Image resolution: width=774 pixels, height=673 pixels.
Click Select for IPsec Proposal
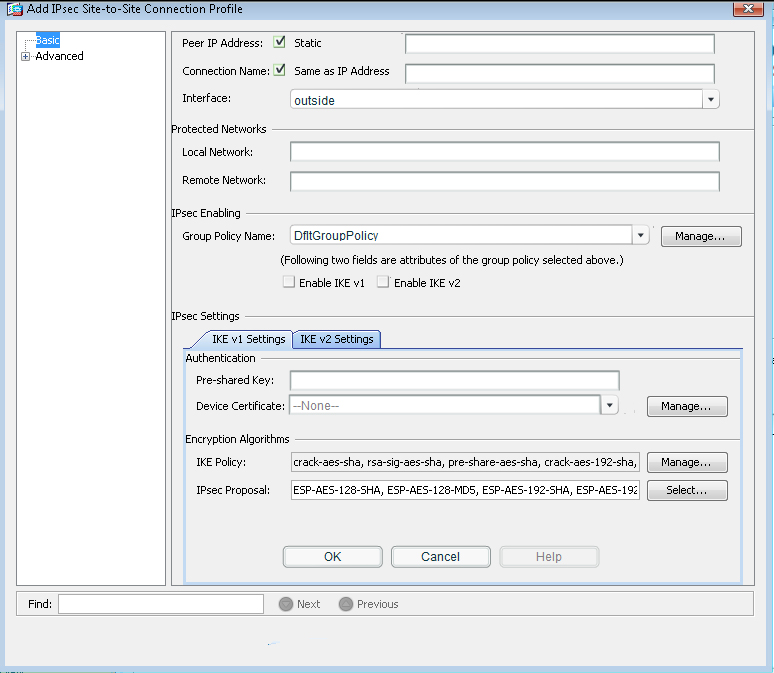click(686, 490)
